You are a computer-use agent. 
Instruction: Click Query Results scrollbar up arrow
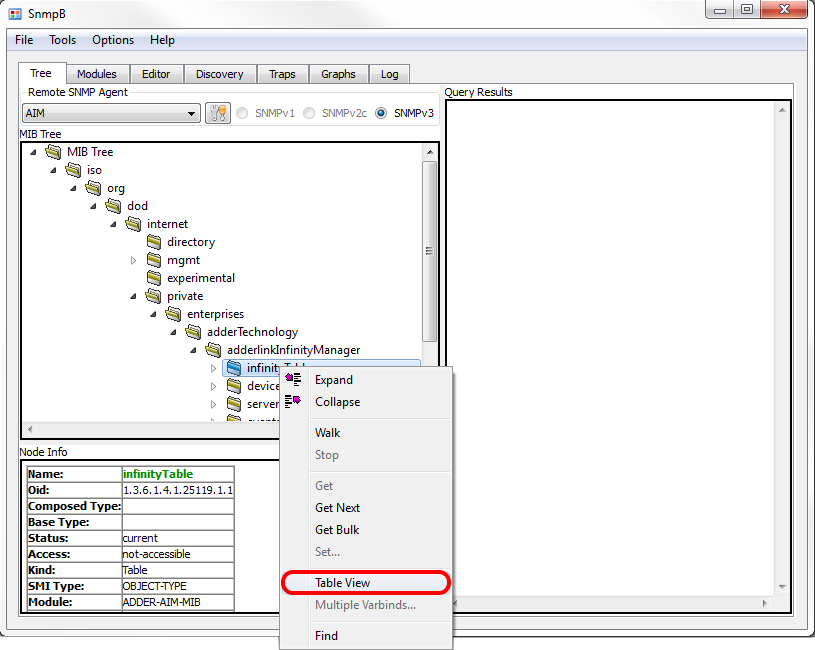point(782,110)
